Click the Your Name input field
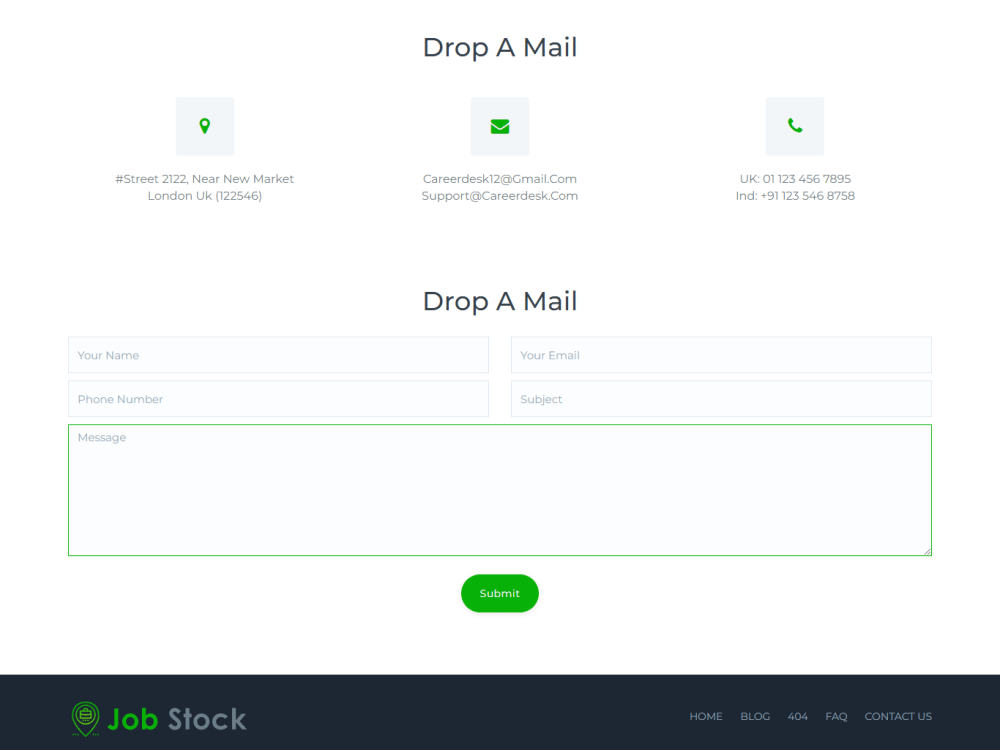The width and height of the screenshot is (1000, 750). point(278,355)
